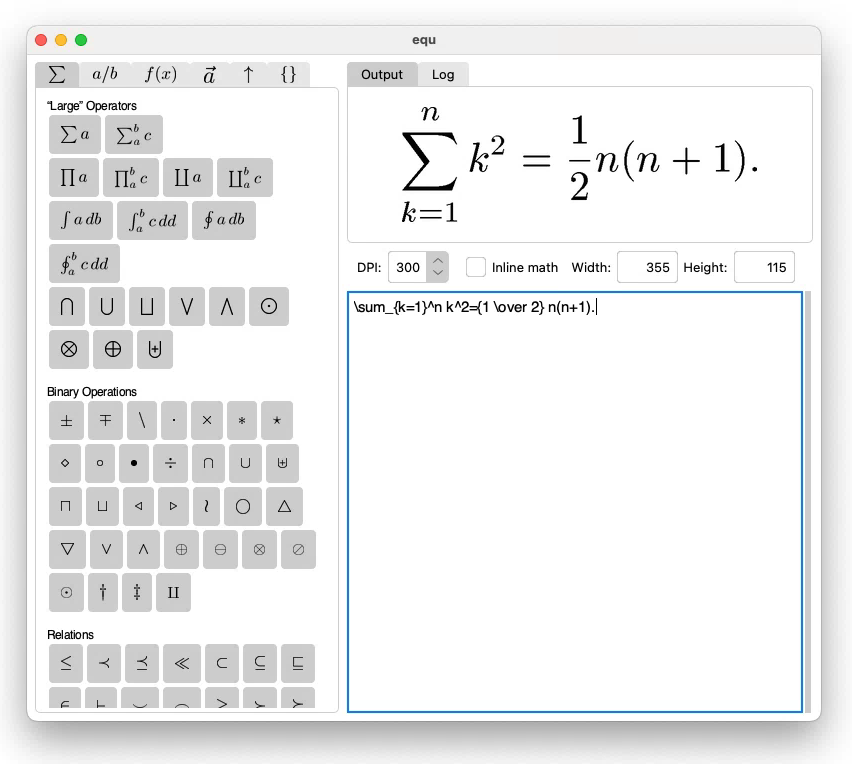Insert the times multiplication symbol
The width and height of the screenshot is (852, 764).
[x=207, y=420]
